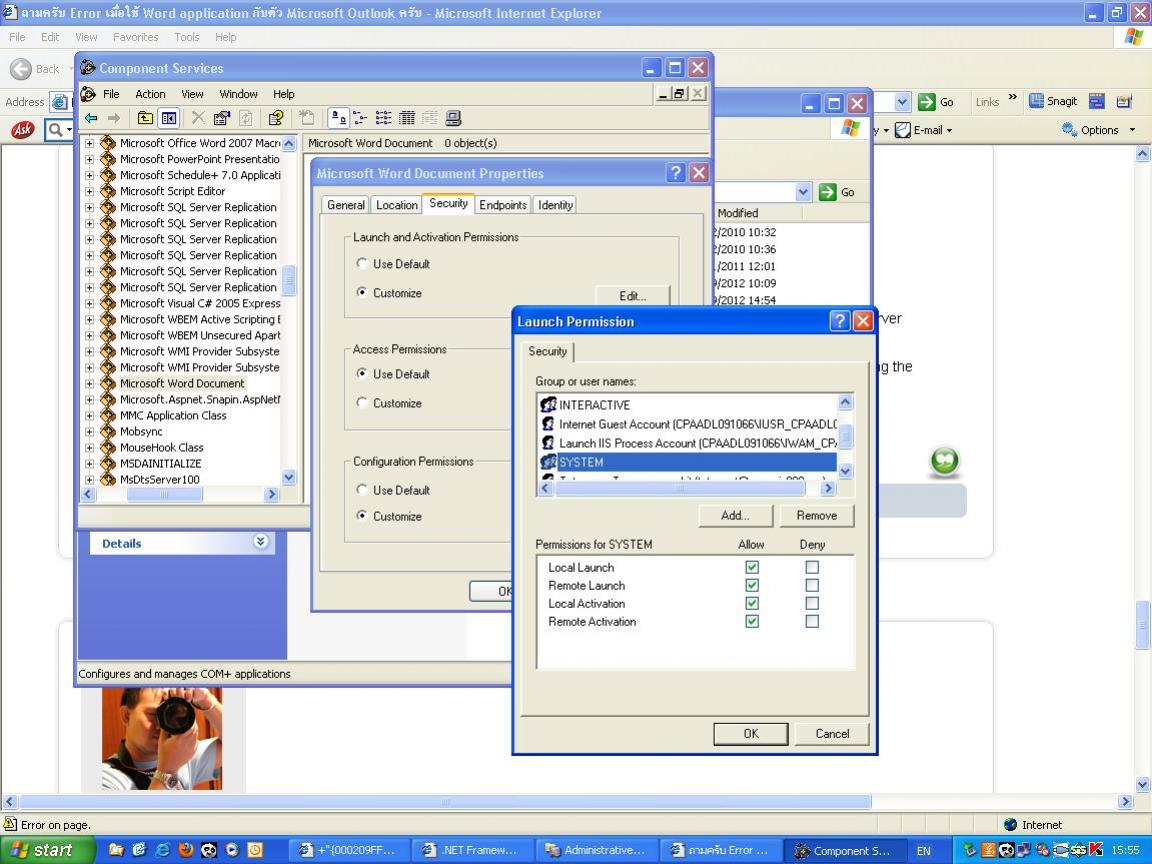
Task: Click the Add... button in Launch Permission
Action: (735, 515)
